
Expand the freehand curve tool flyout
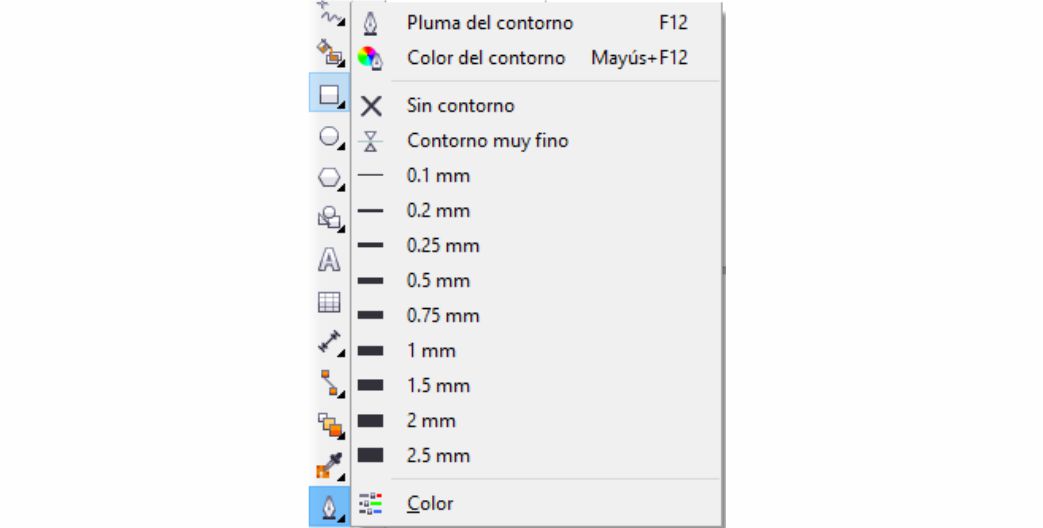point(329,15)
